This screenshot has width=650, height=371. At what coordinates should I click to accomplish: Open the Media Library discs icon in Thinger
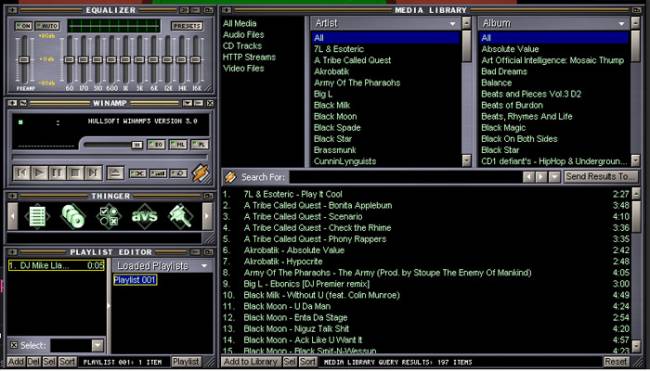[73, 216]
